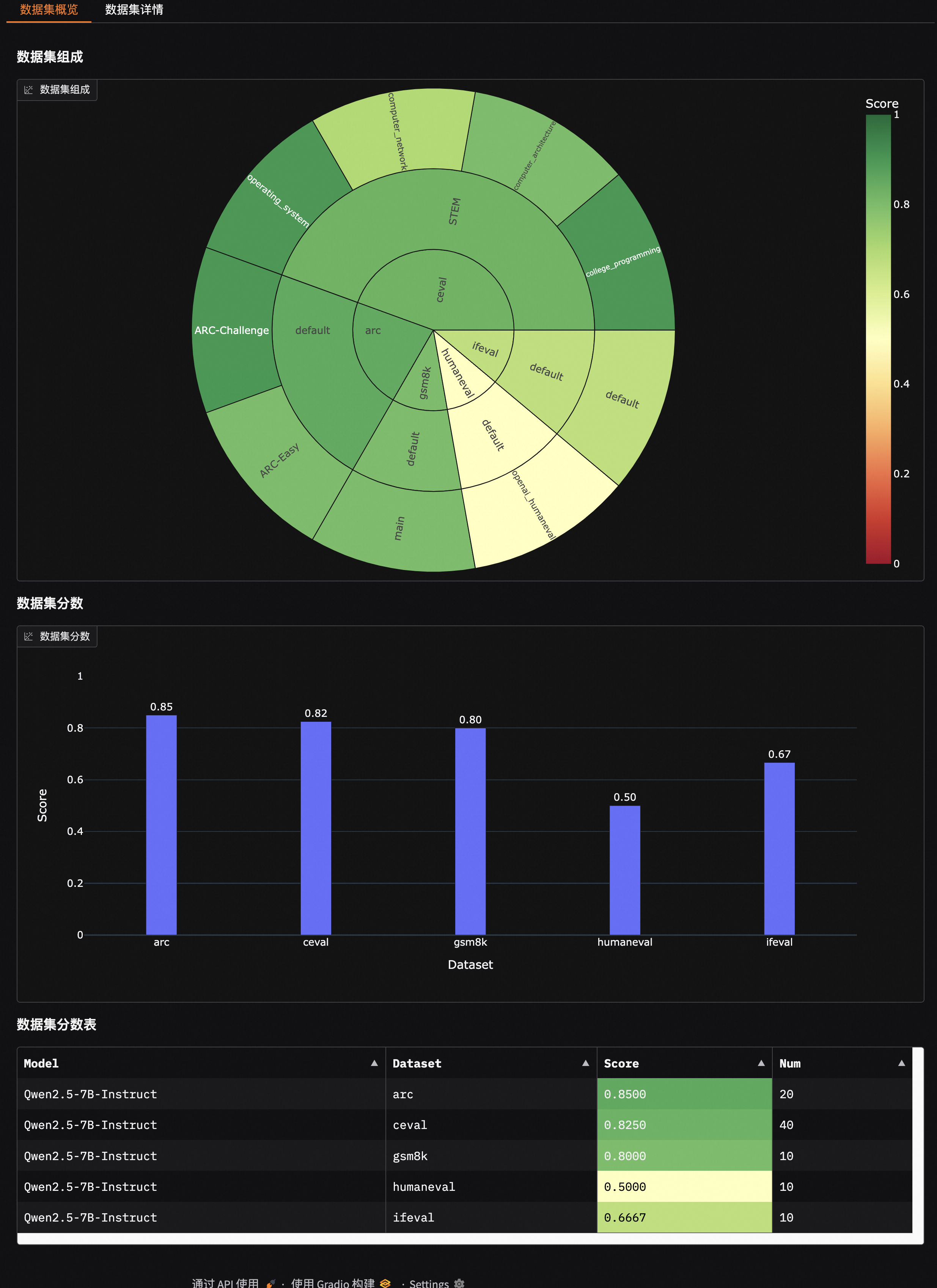Open the 通过 API 使用 link
This screenshot has height=1288, width=937.
226,1282
